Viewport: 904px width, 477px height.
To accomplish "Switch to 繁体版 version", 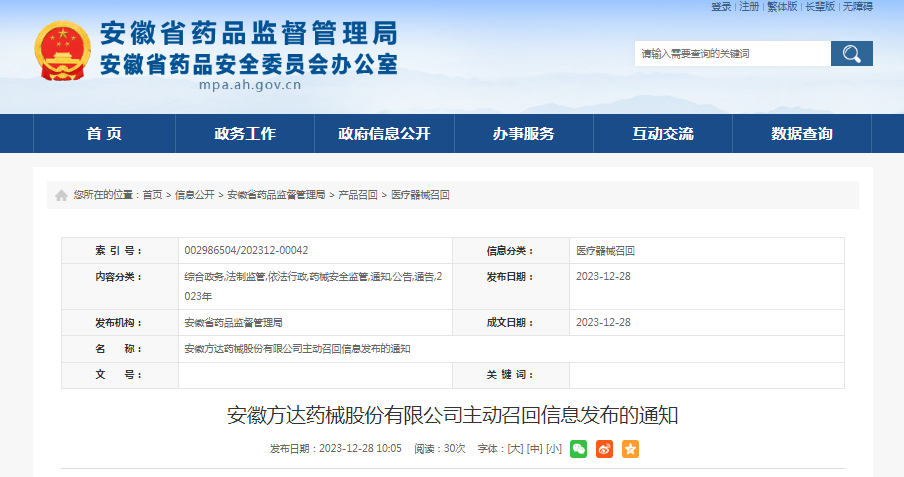I will (782, 6).
